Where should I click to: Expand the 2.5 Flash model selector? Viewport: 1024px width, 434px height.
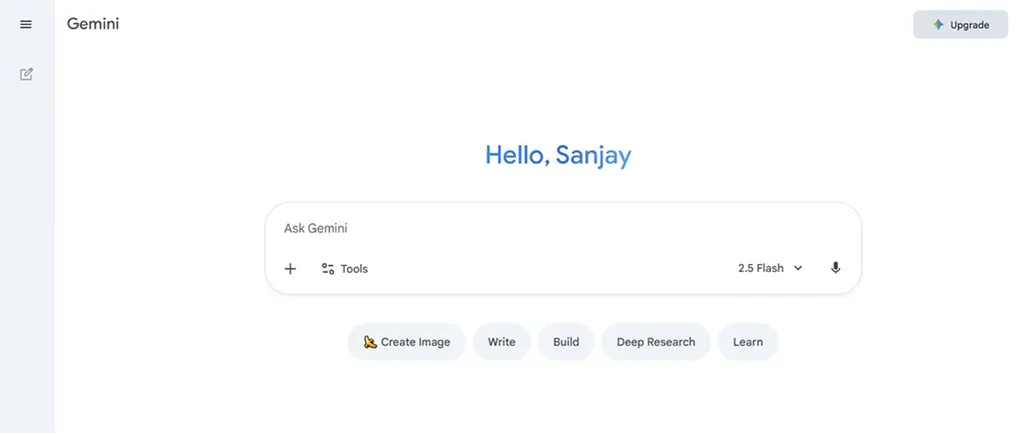770,268
